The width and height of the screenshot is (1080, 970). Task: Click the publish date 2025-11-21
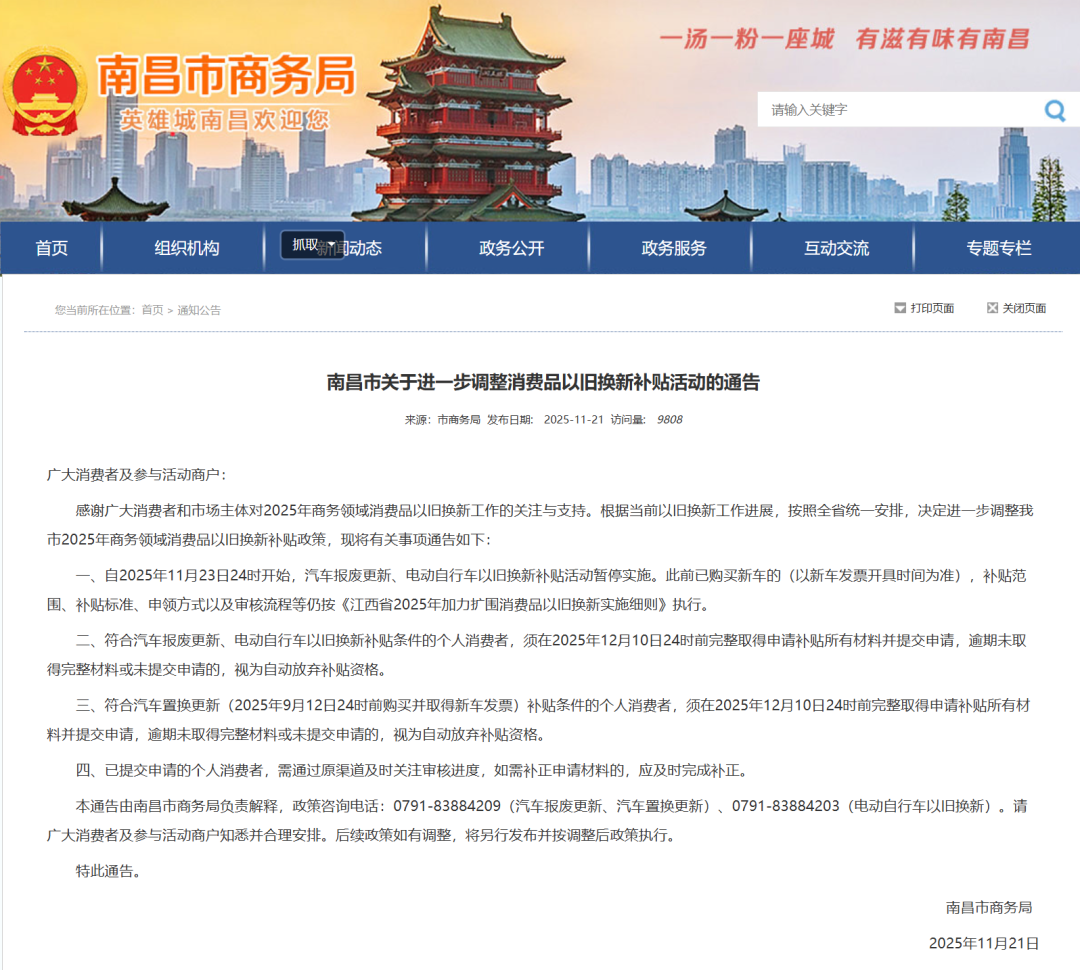click(573, 420)
